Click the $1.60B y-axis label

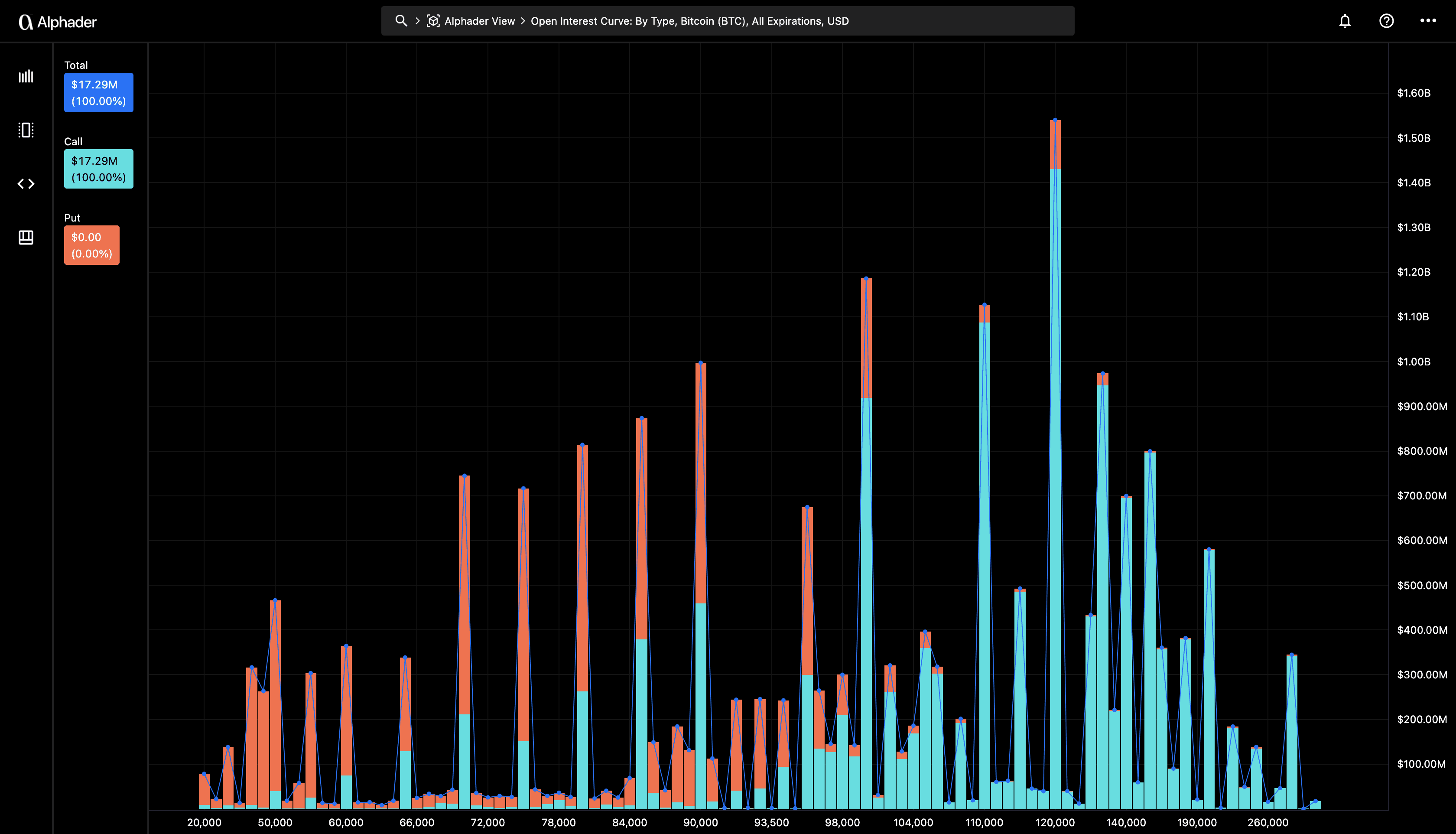pyautogui.click(x=1414, y=93)
